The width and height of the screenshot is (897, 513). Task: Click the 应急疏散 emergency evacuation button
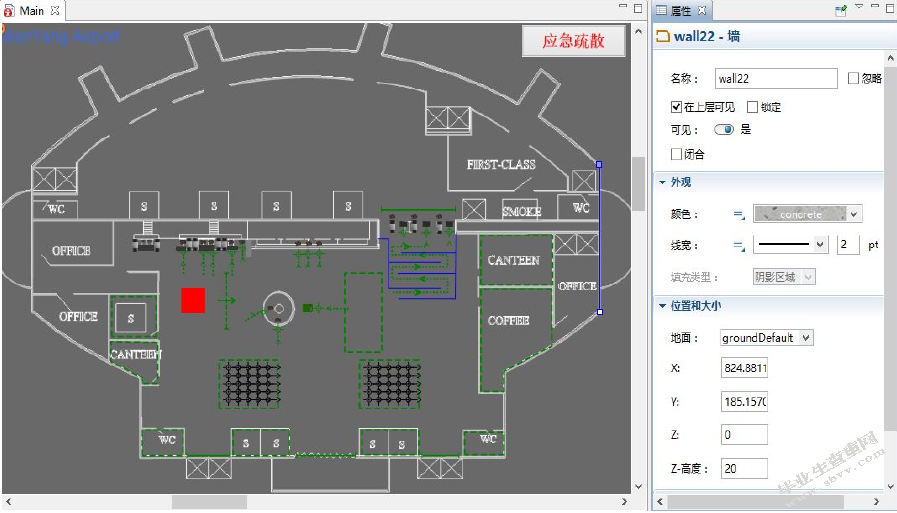[573, 41]
